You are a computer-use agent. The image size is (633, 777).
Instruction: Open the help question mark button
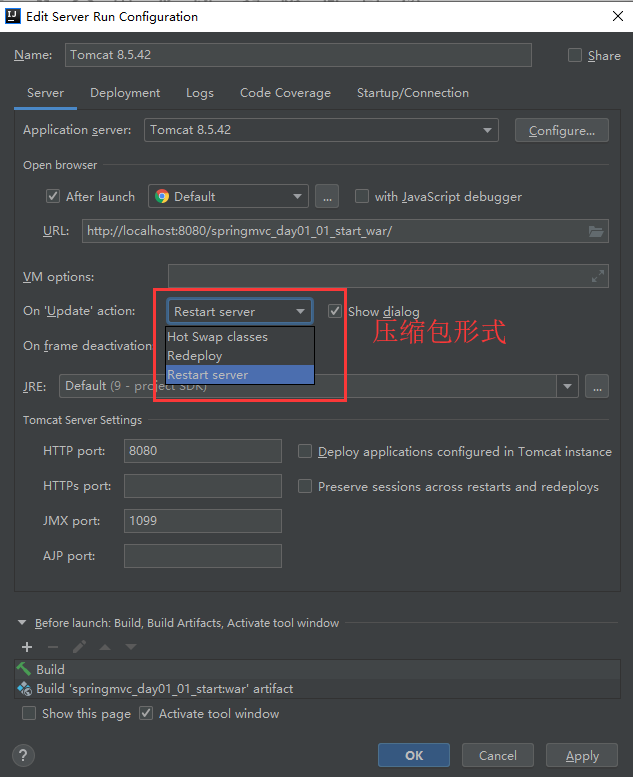[x=23, y=755]
